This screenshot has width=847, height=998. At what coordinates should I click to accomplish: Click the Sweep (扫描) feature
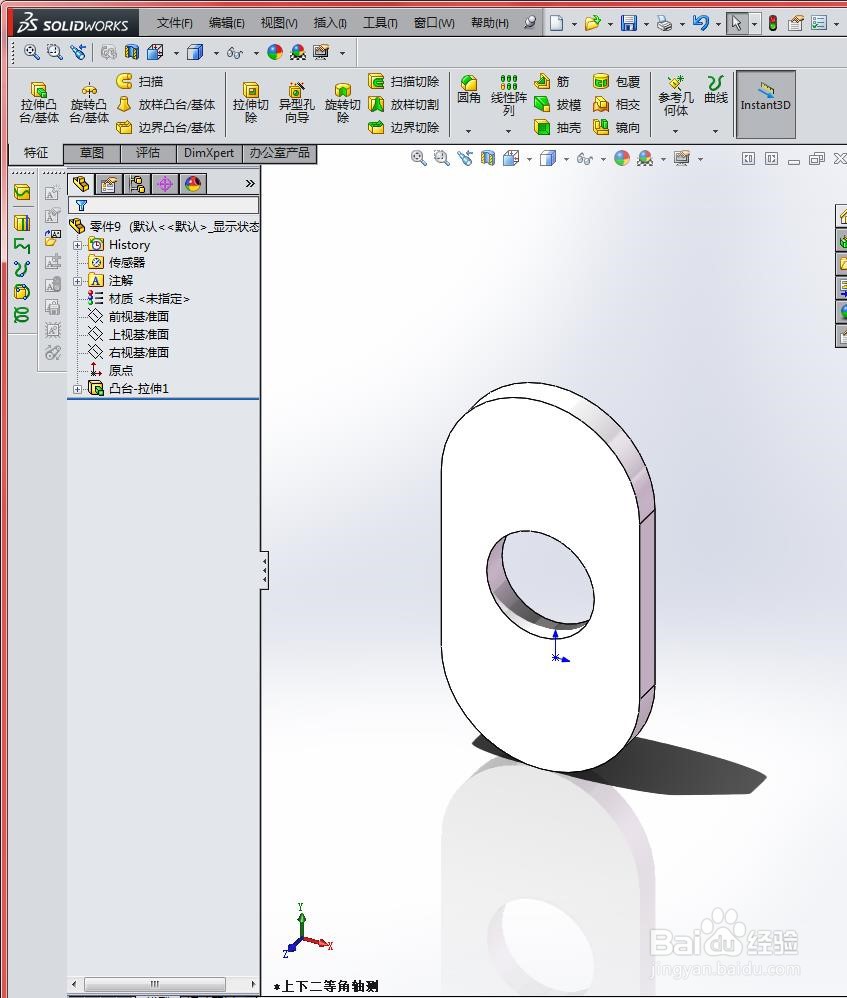click(x=140, y=81)
